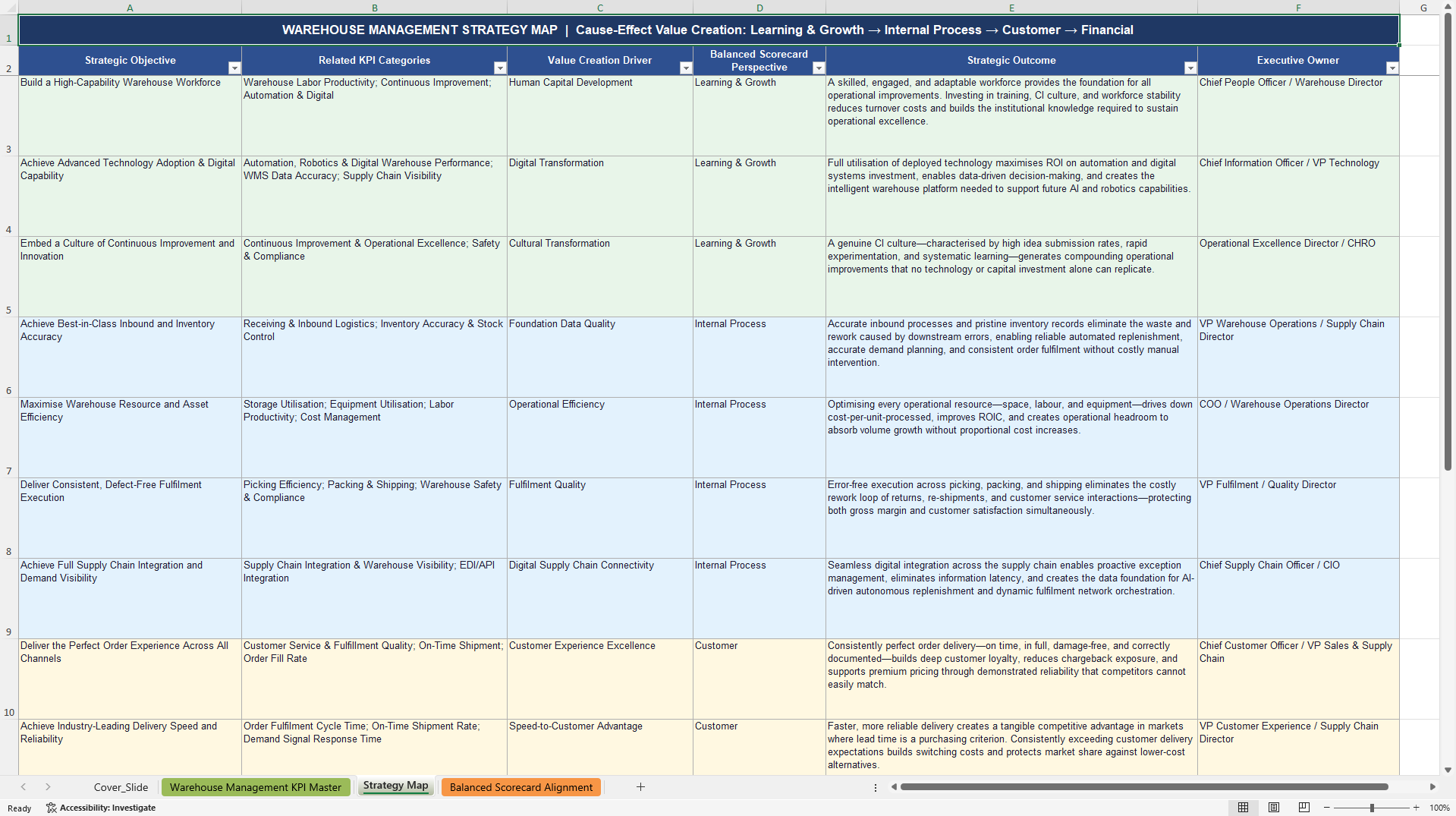Select row 6 header

pos(9,358)
